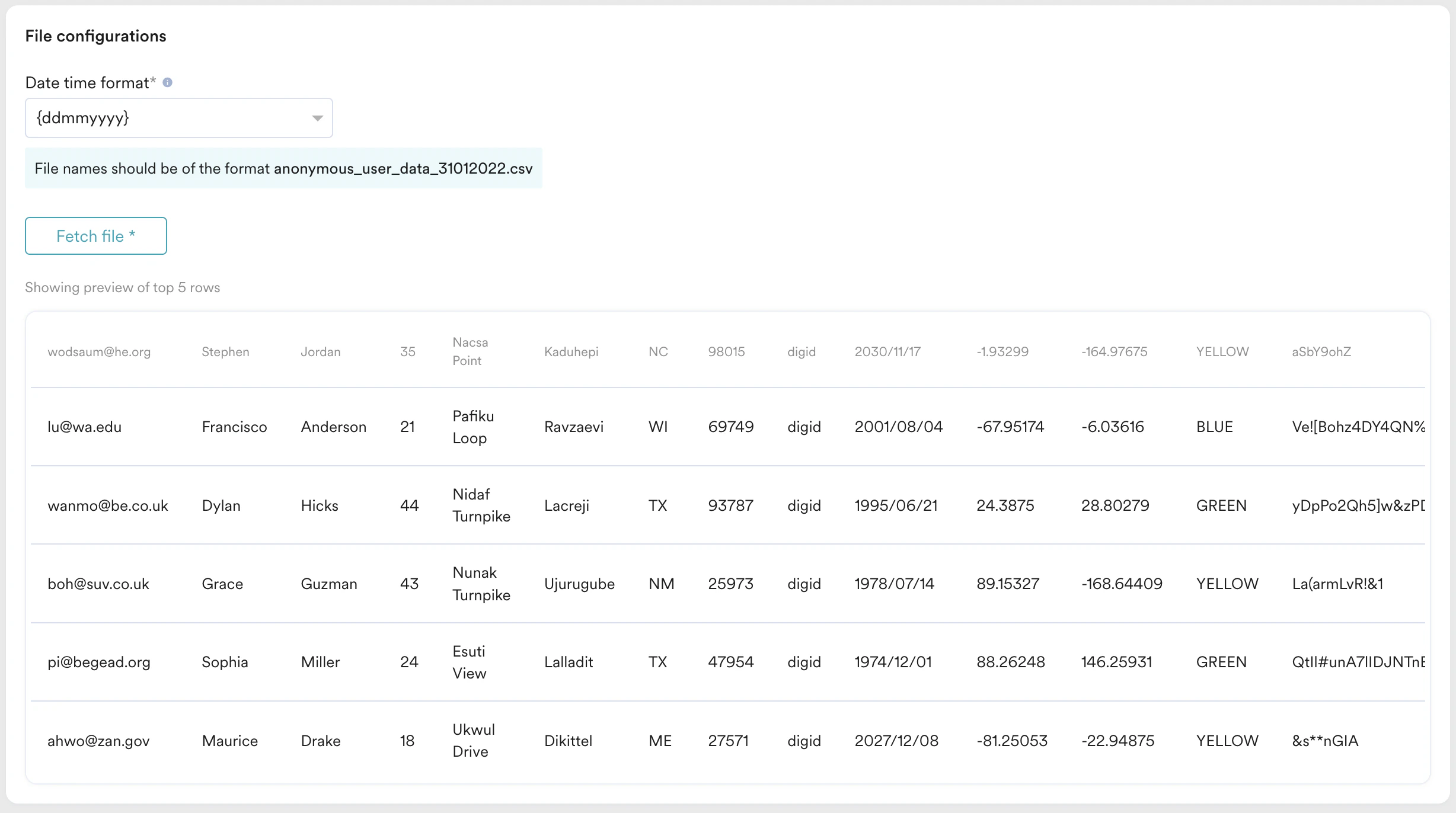Click header cell 2030/11/17

coord(887,352)
